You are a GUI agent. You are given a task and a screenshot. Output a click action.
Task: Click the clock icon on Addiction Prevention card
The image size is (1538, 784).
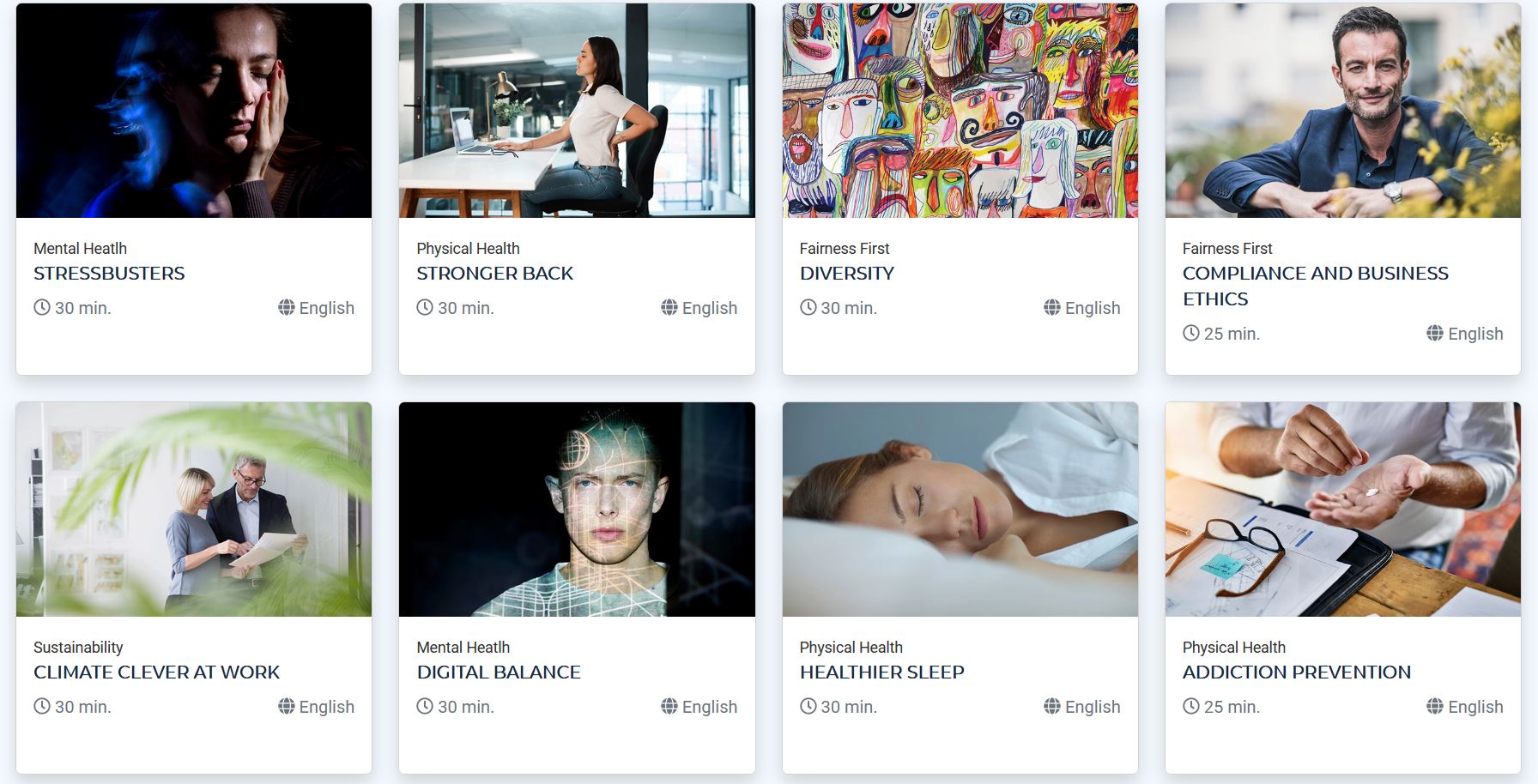1191,706
